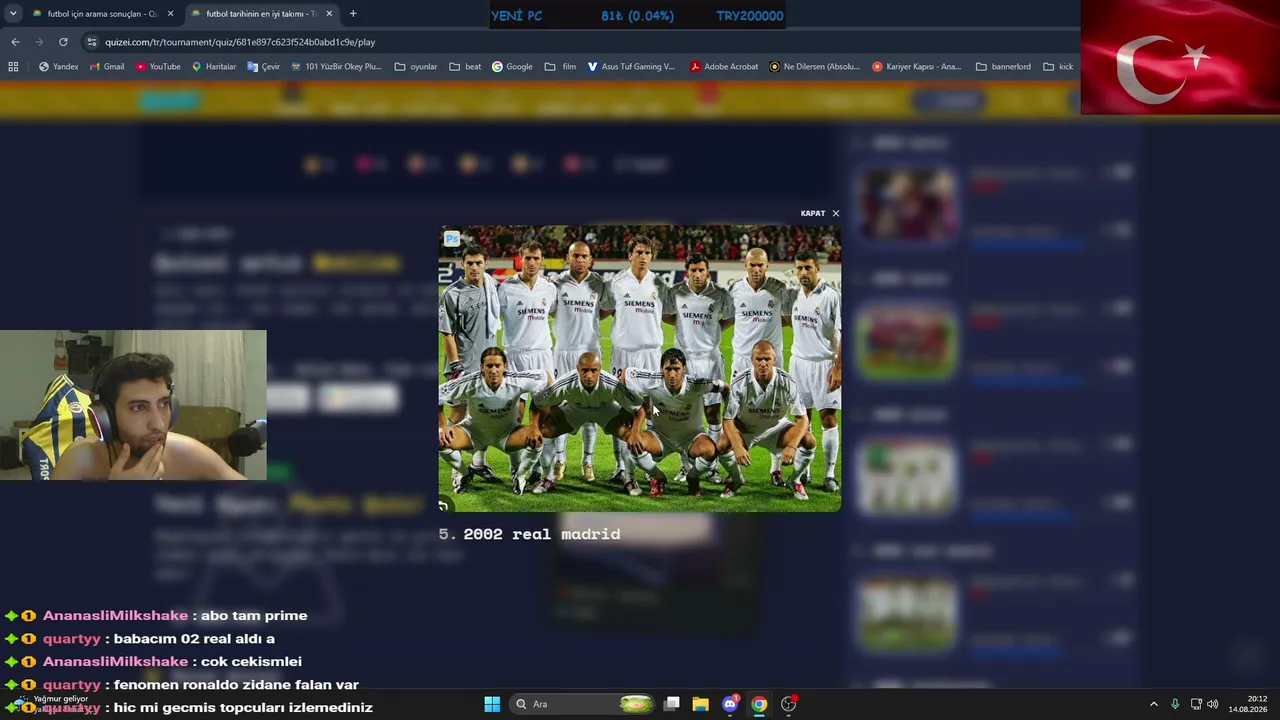Click the microphone tray icon
The width and height of the screenshot is (1280, 720).
(1175, 704)
